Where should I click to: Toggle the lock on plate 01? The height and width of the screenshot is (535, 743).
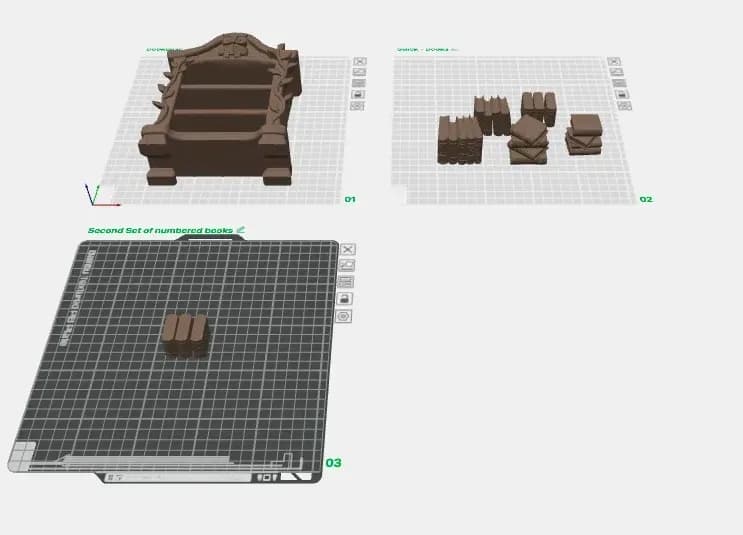click(358, 94)
